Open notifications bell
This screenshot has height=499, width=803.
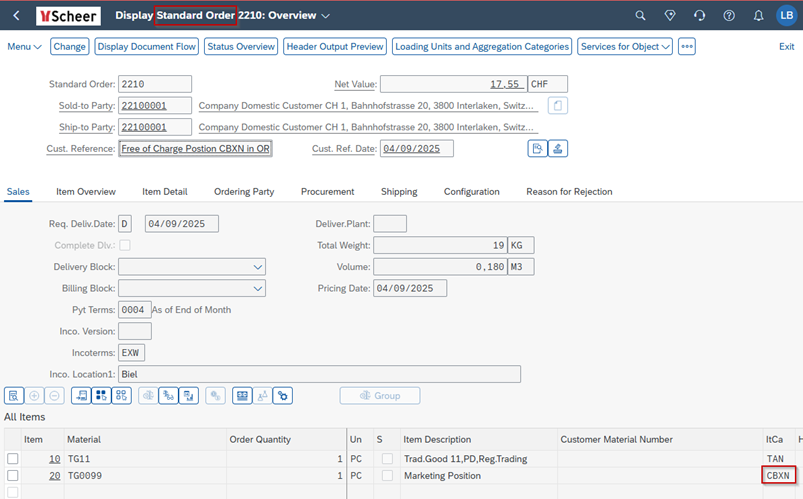[758, 15]
